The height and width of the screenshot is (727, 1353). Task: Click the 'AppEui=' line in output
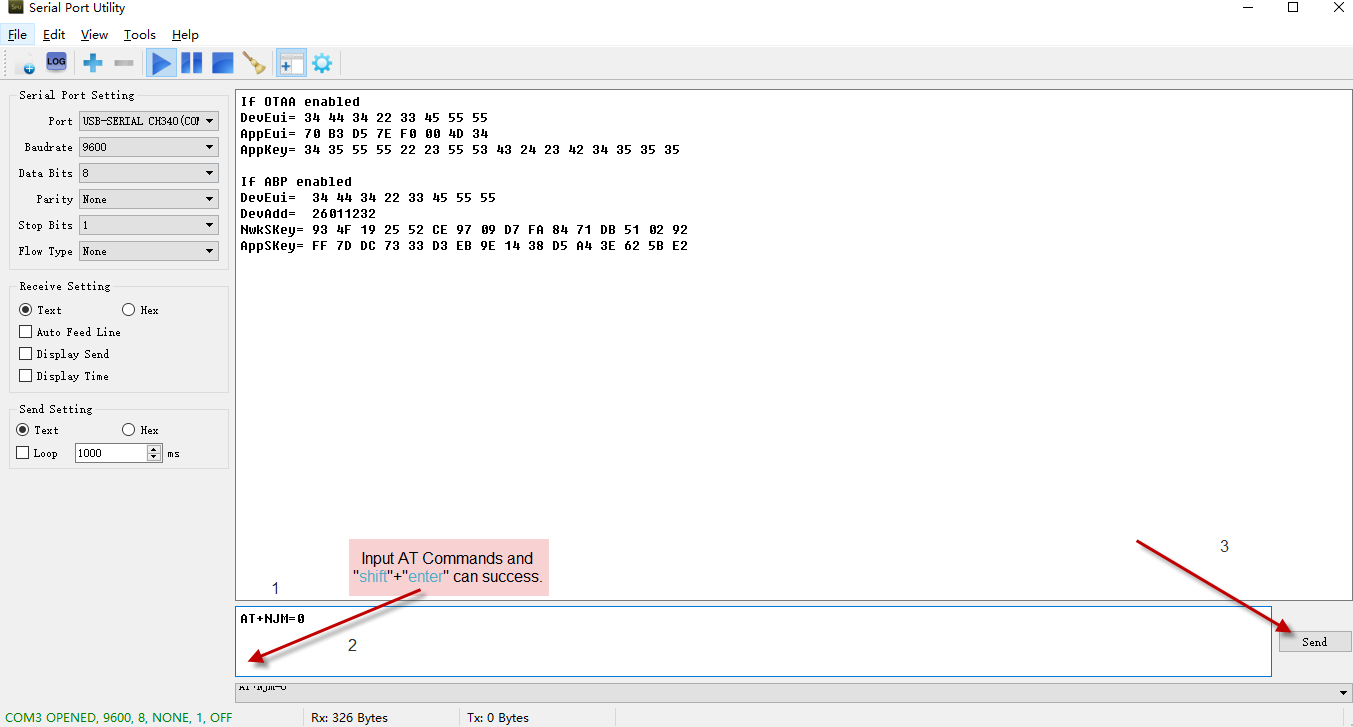[x=364, y=134]
